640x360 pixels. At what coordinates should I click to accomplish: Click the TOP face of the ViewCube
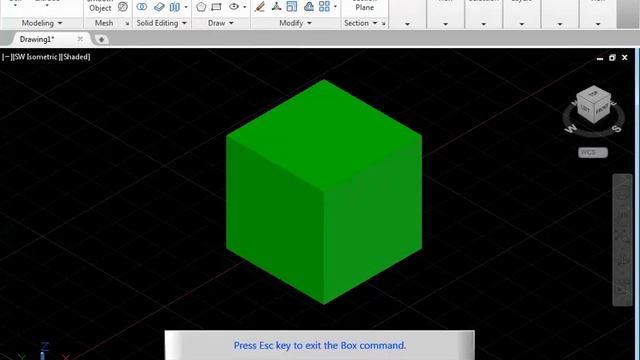593,94
